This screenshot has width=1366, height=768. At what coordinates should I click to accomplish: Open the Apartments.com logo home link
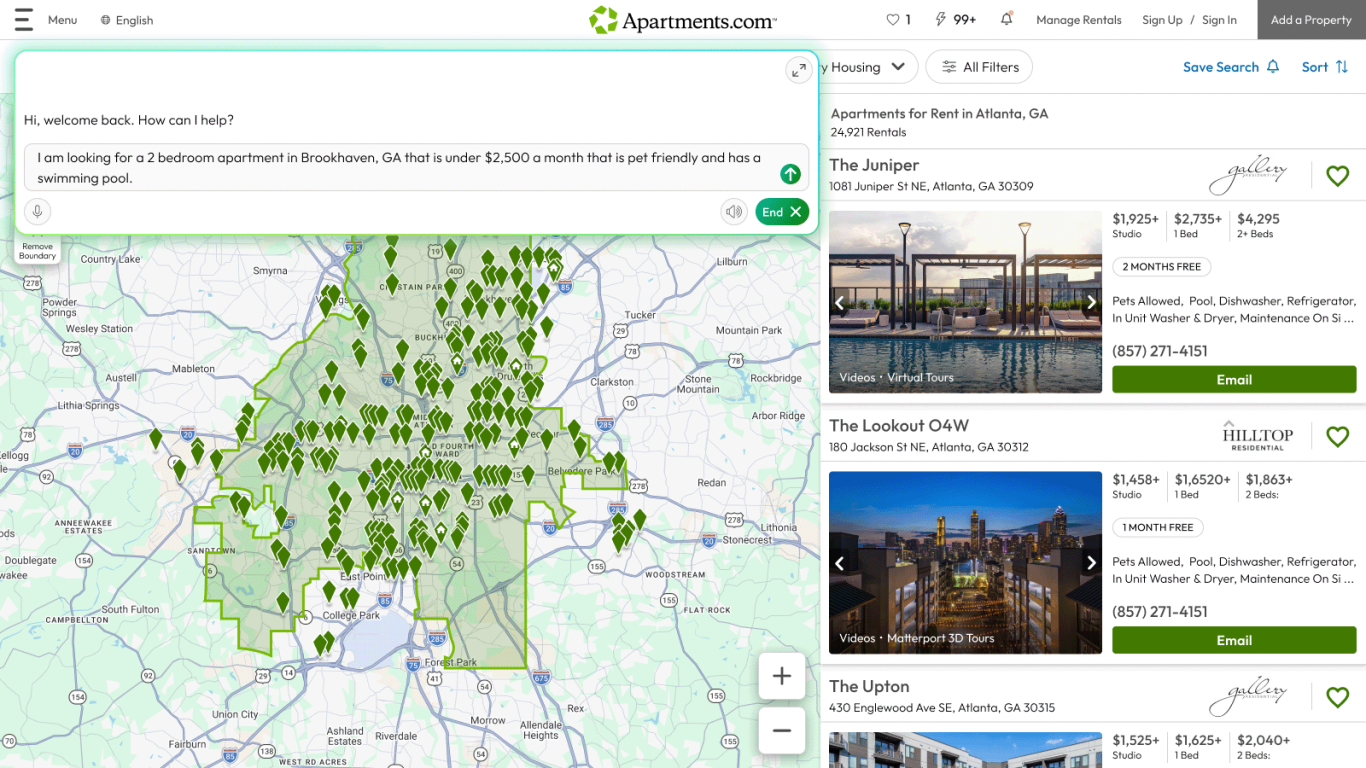coord(682,20)
